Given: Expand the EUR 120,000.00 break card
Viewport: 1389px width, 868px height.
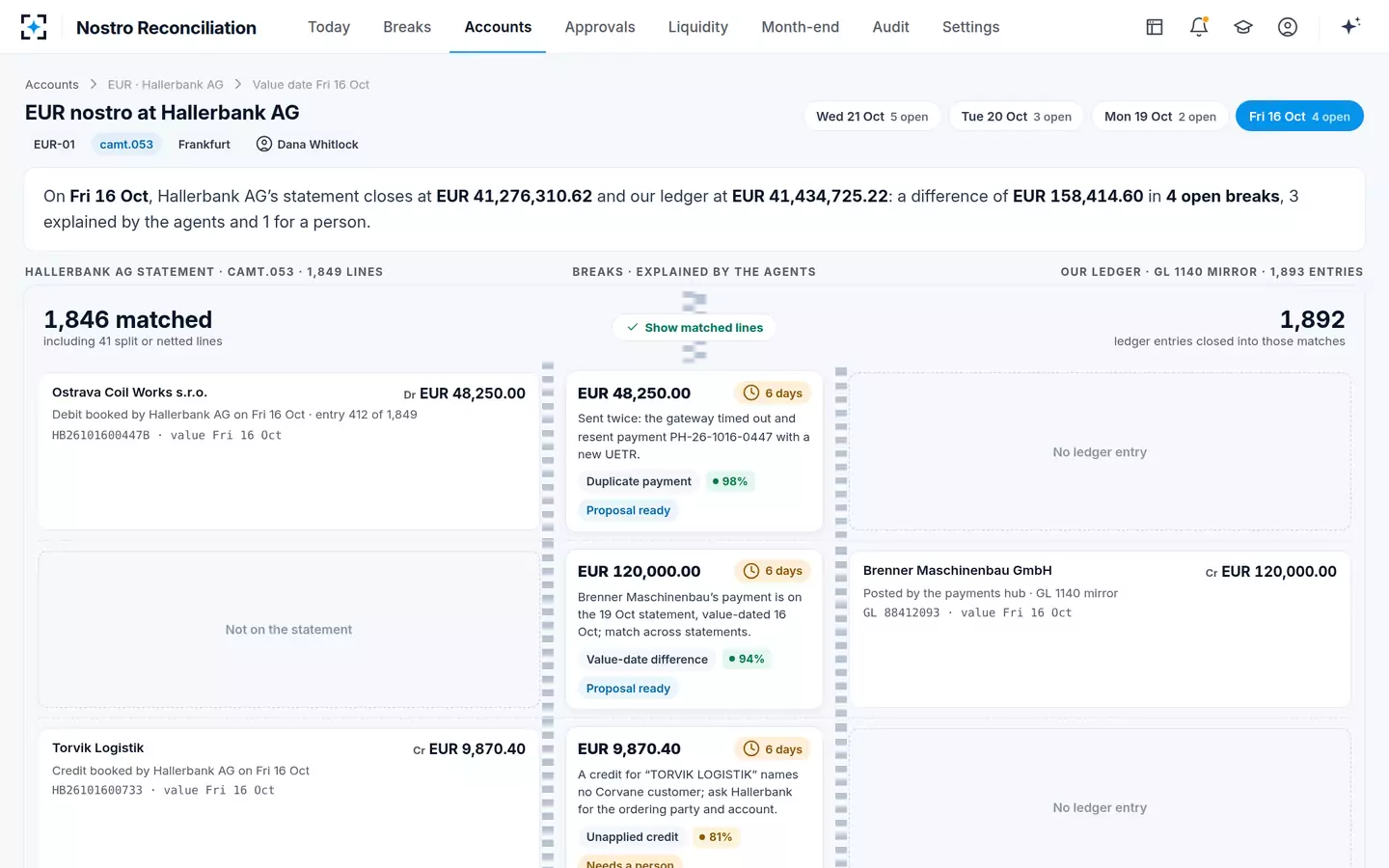Looking at the screenshot, I should point(694,630).
